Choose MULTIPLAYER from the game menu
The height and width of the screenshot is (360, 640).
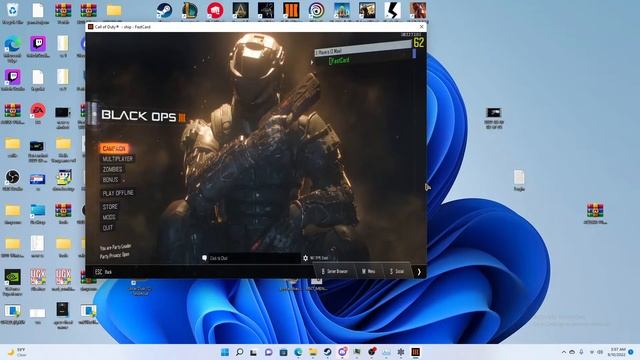pyautogui.click(x=118, y=159)
